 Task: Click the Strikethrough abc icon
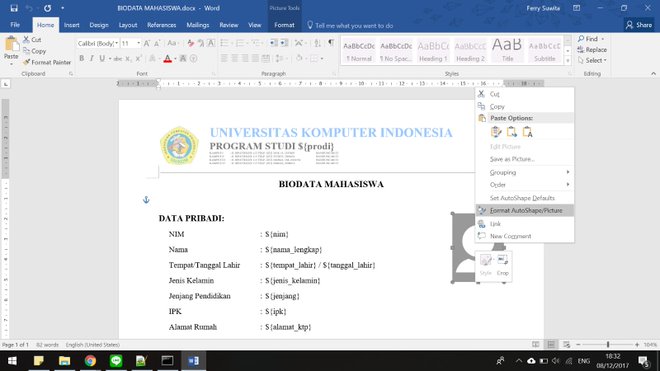point(118,59)
